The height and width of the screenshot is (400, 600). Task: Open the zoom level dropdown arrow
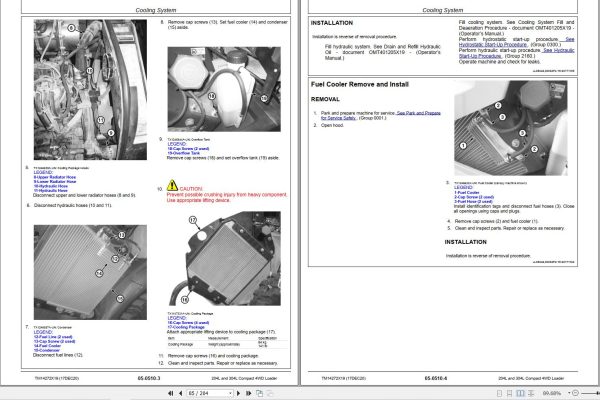(x=569, y=393)
